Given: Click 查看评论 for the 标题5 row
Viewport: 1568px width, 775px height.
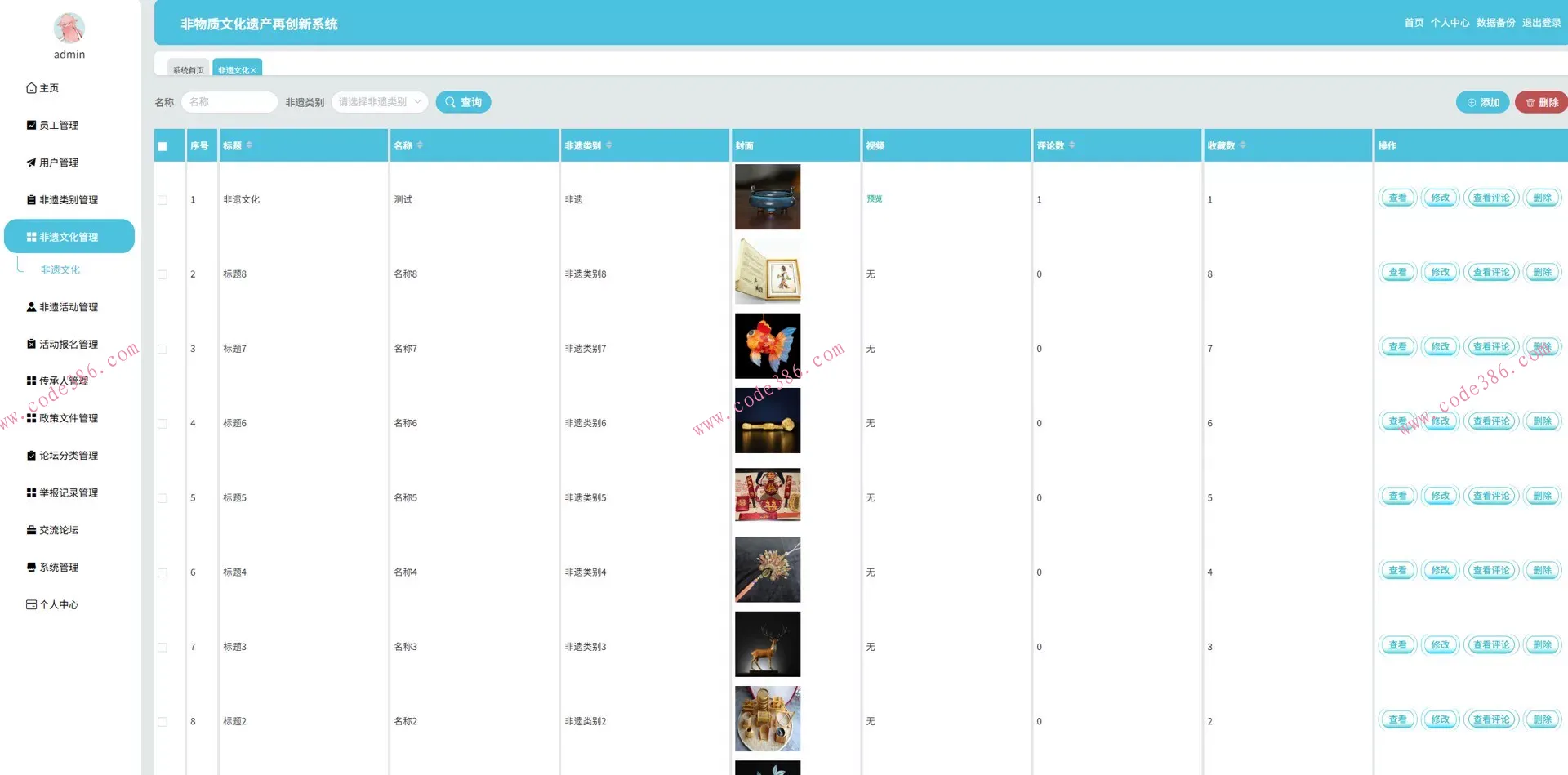Looking at the screenshot, I should pyautogui.click(x=1491, y=496).
